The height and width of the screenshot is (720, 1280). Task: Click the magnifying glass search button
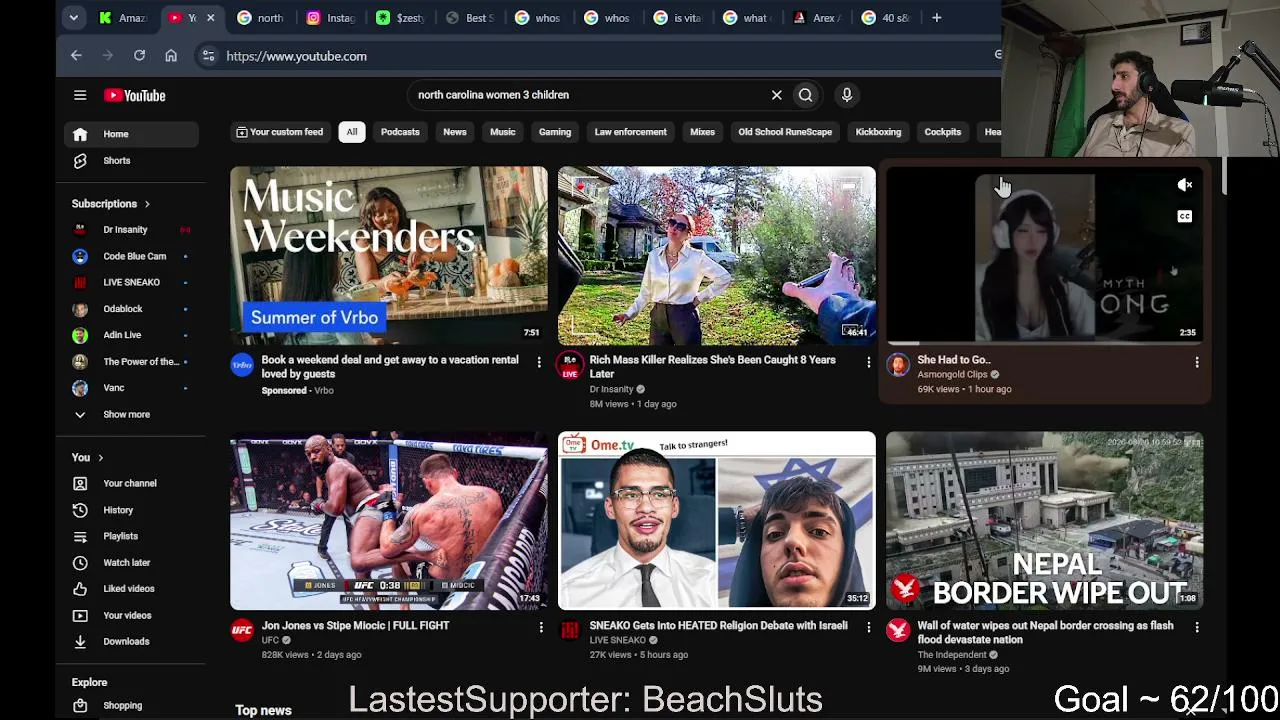(x=805, y=95)
